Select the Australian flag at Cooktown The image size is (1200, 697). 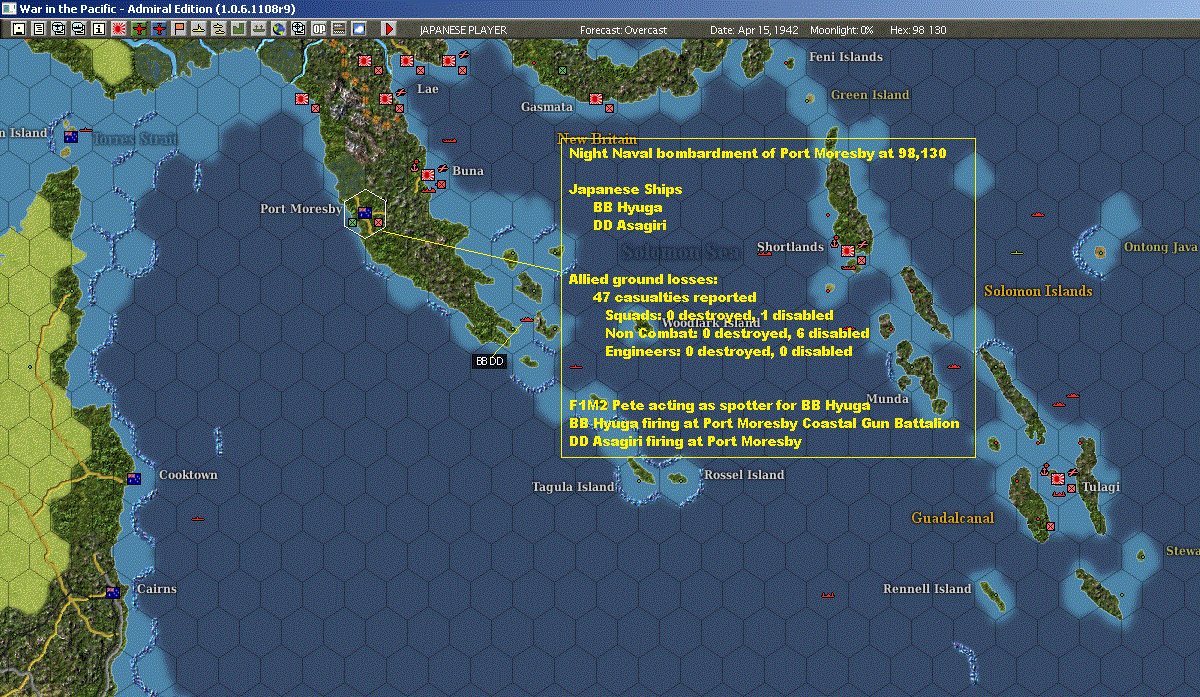click(x=133, y=478)
